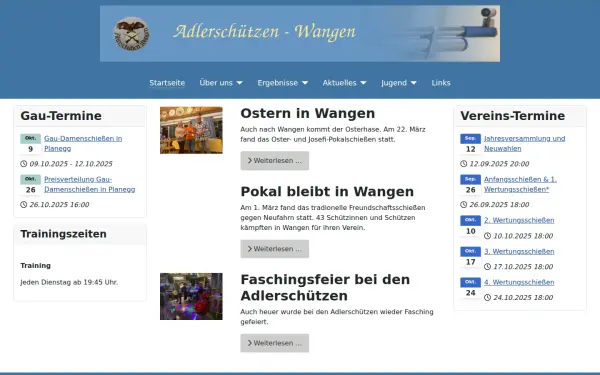Click the Vereins-Termine panel heading
This screenshot has height=375, width=600.
pos(512,116)
